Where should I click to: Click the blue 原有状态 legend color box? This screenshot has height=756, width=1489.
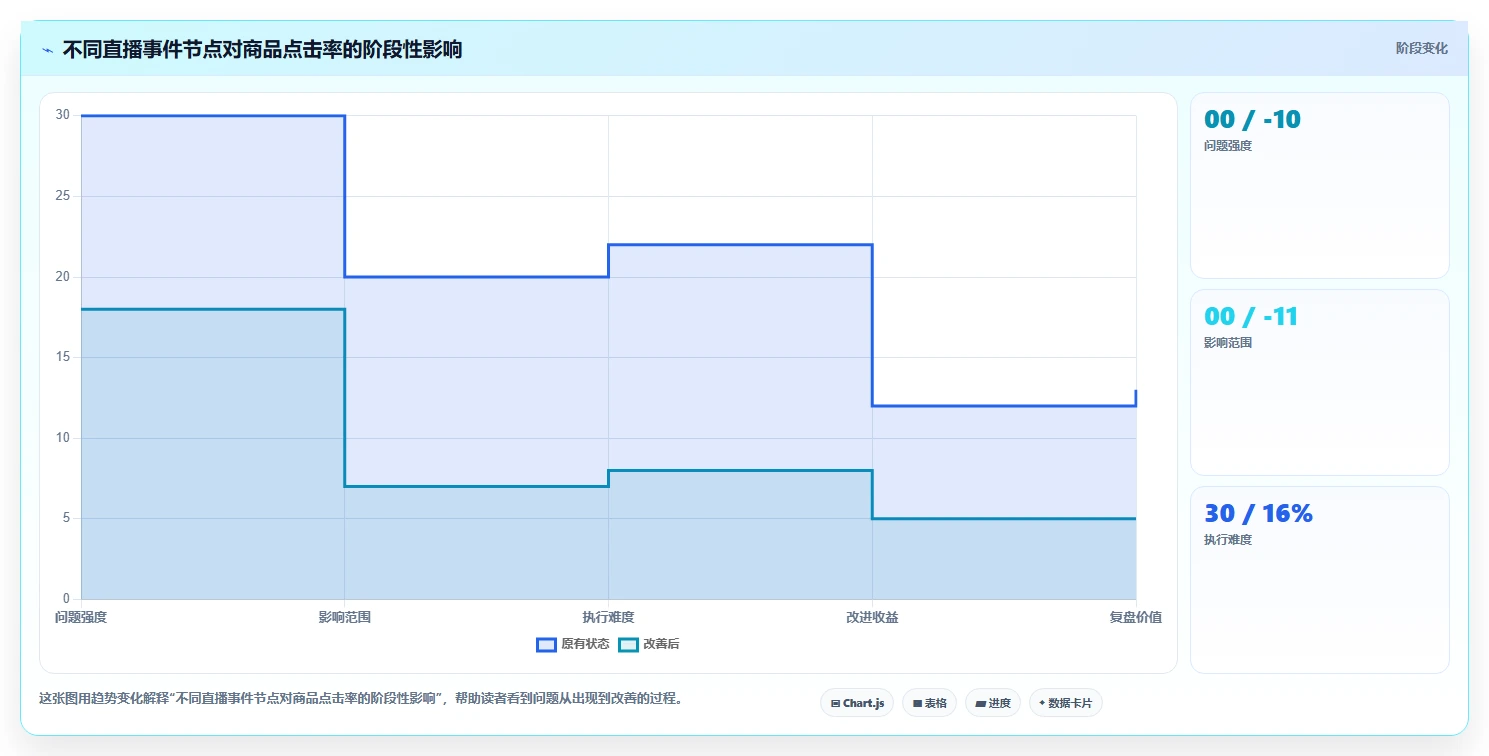(x=546, y=644)
